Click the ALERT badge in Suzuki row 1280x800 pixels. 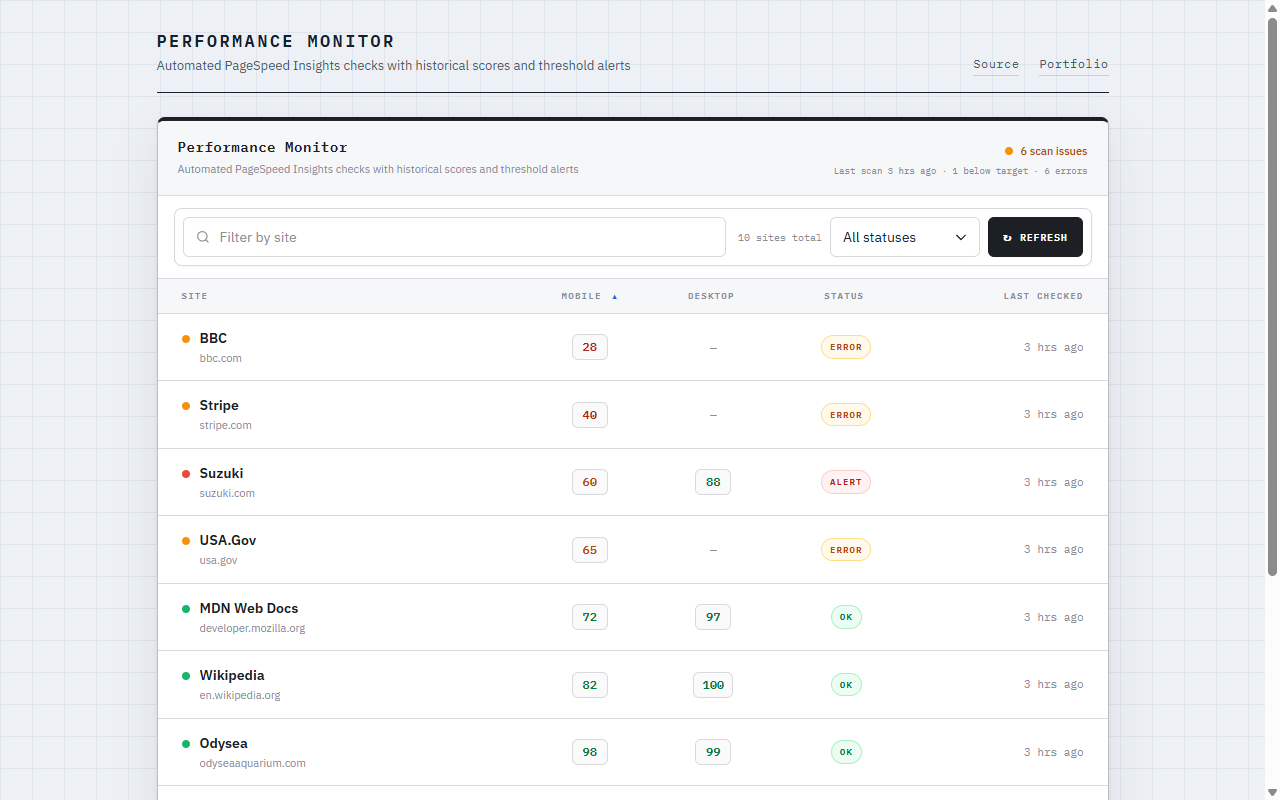tap(846, 482)
